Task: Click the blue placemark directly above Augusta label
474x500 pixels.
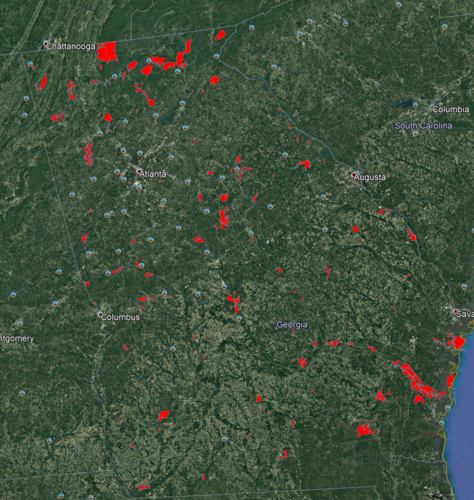Action: (x=357, y=173)
